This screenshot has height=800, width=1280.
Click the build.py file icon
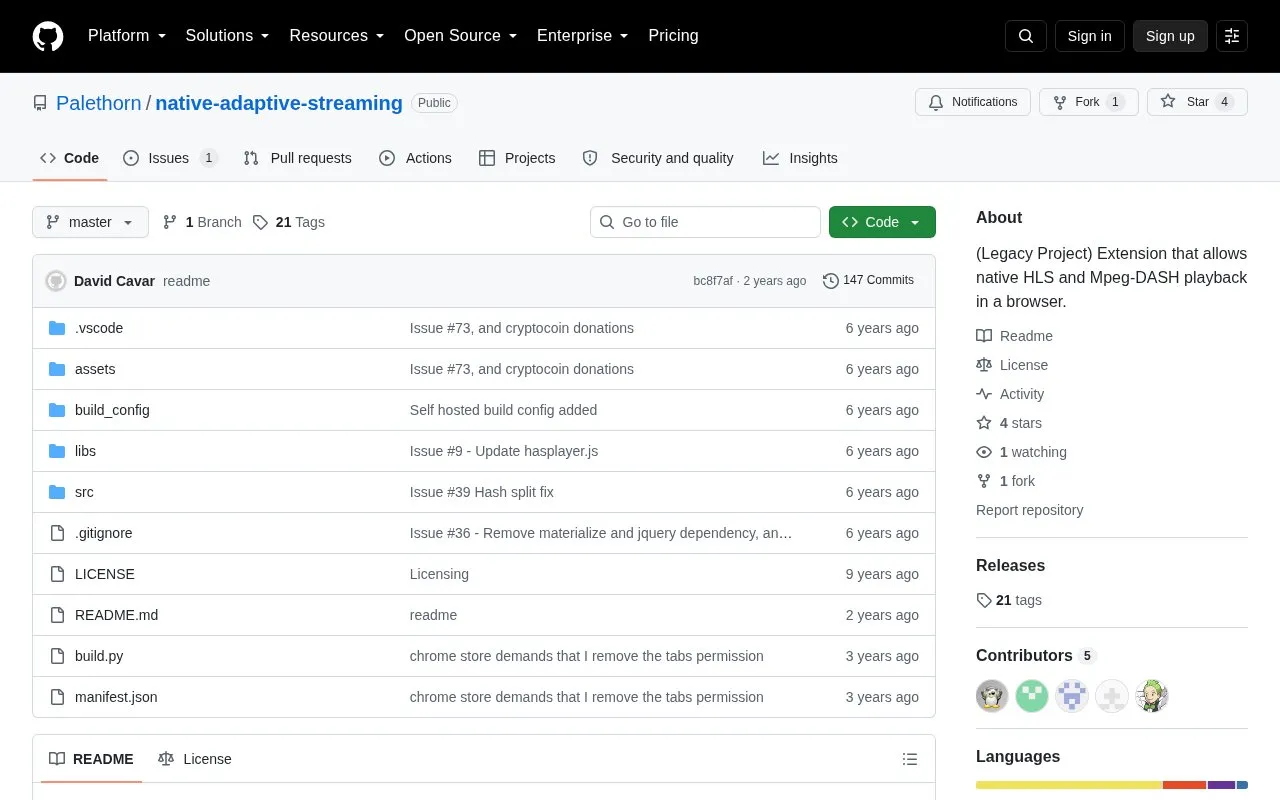(57, 656)
